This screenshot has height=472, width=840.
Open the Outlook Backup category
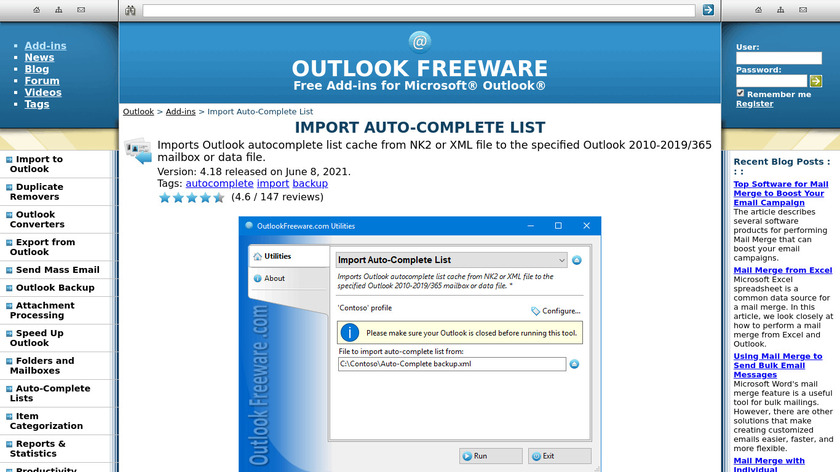tap(55, 288)
